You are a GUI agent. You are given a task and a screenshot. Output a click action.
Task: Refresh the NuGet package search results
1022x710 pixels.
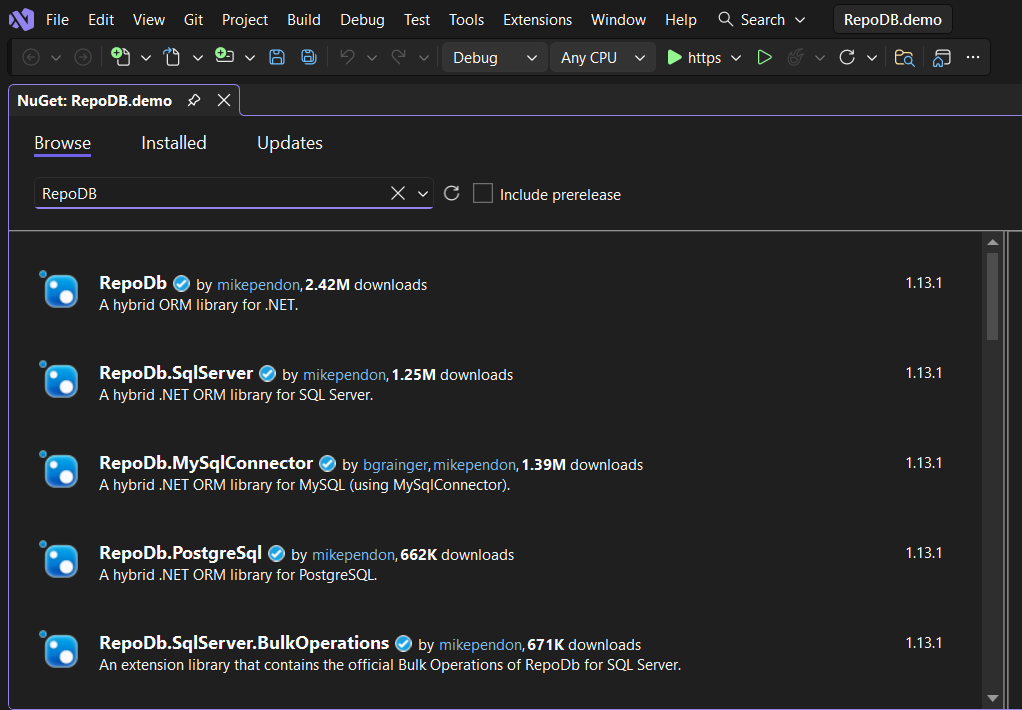[452, 193]
